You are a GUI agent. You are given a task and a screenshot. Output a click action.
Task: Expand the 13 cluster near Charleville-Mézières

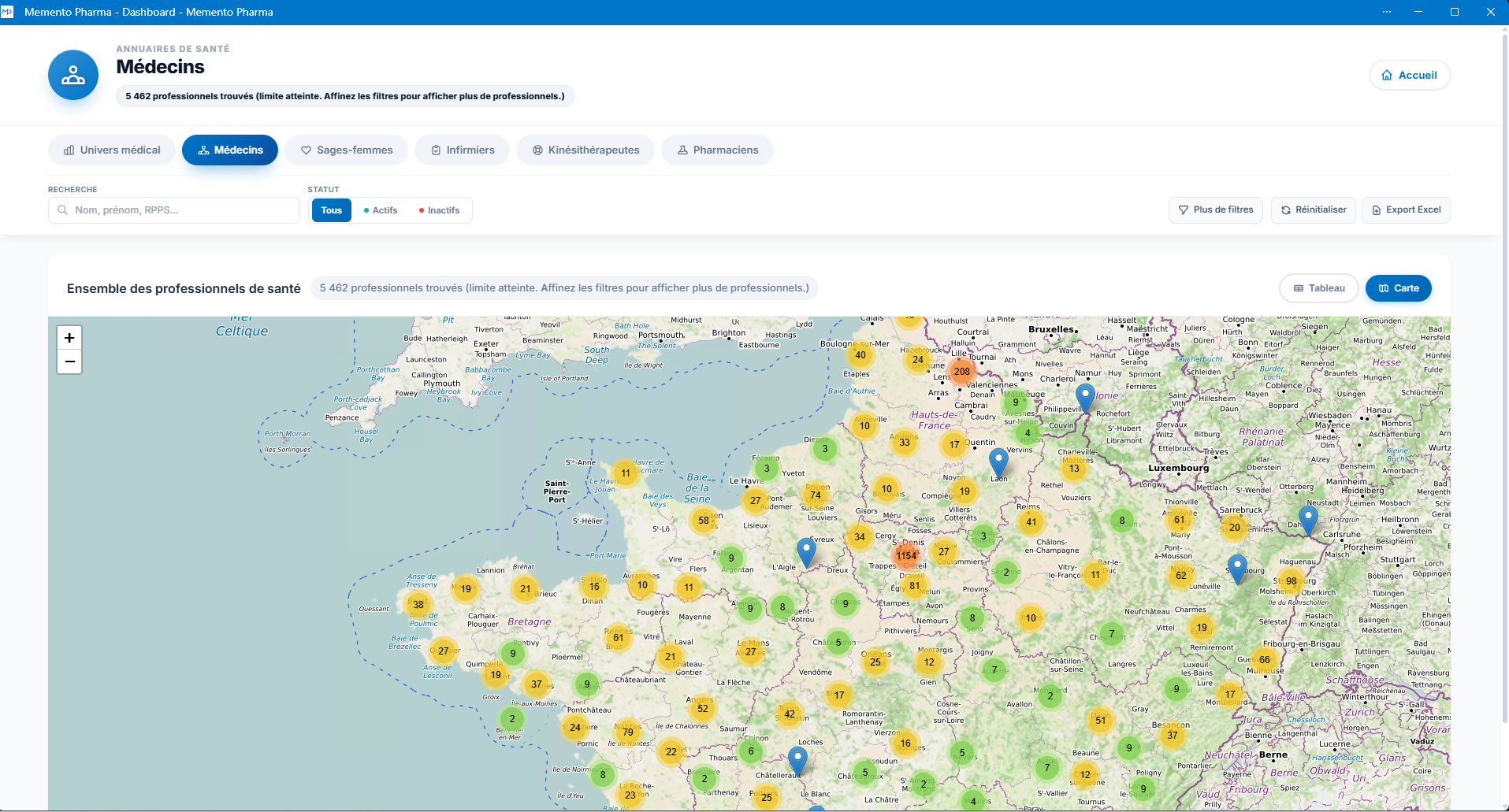click(x=1074, y=468)
